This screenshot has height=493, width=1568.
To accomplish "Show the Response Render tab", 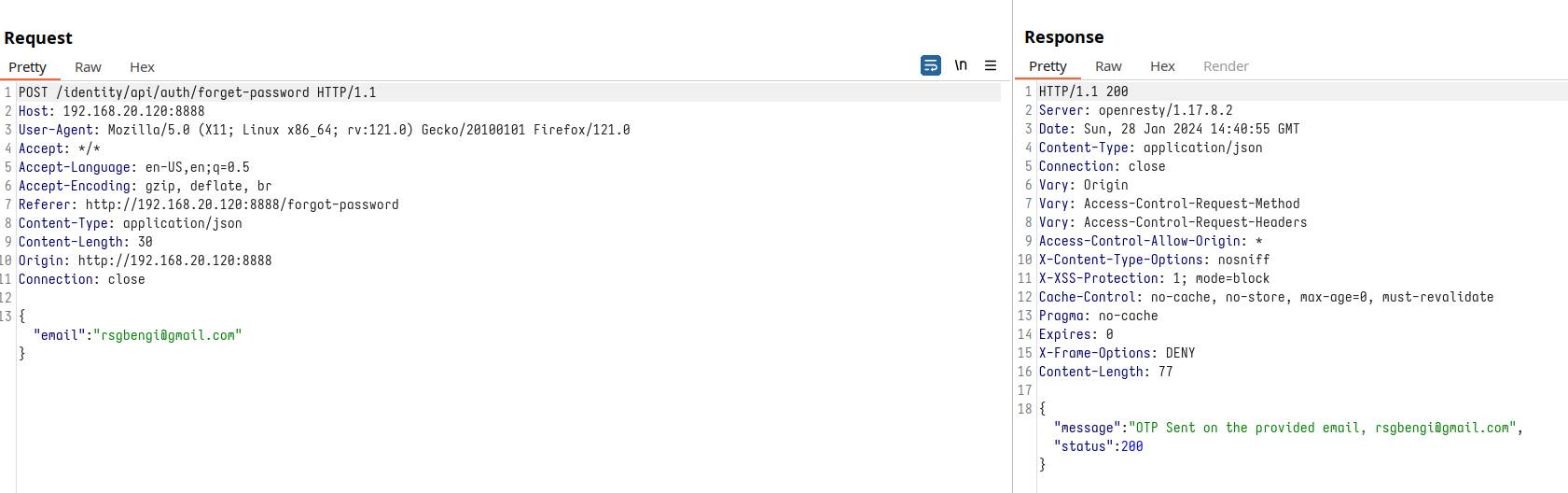I will pyautogui.click(x=1226, y=66).
